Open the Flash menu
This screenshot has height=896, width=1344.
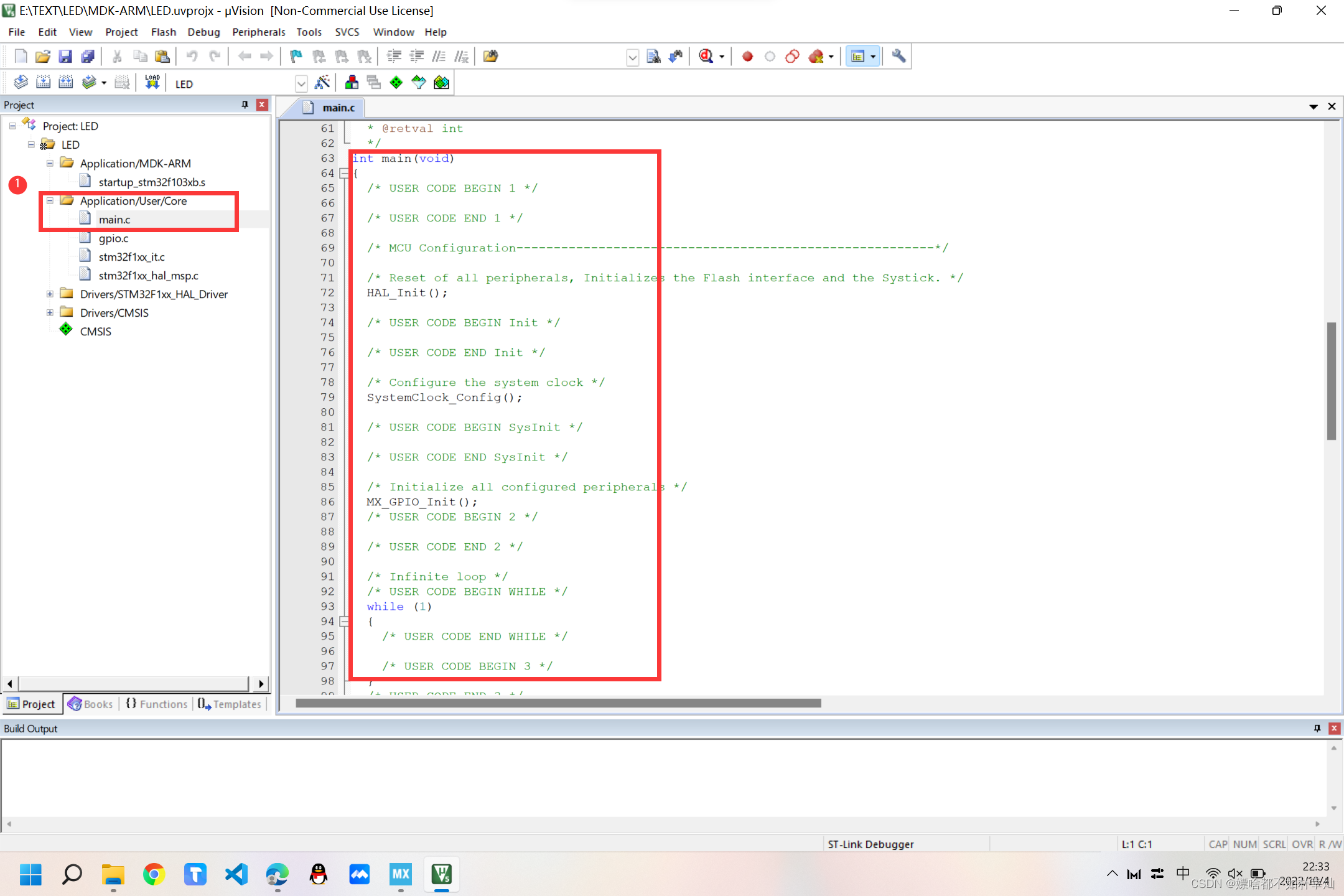coord(163,32)
